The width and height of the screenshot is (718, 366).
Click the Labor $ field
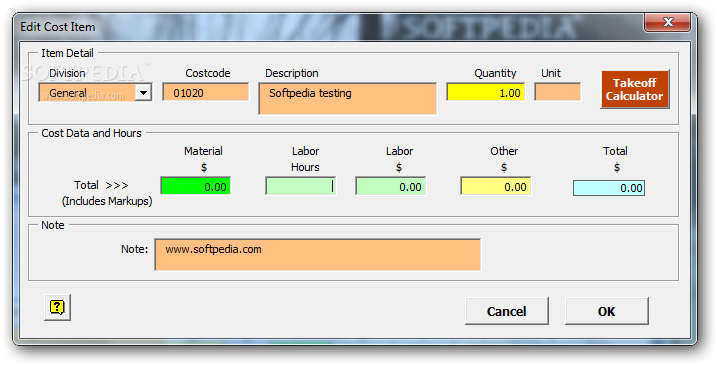click(391, 187)
